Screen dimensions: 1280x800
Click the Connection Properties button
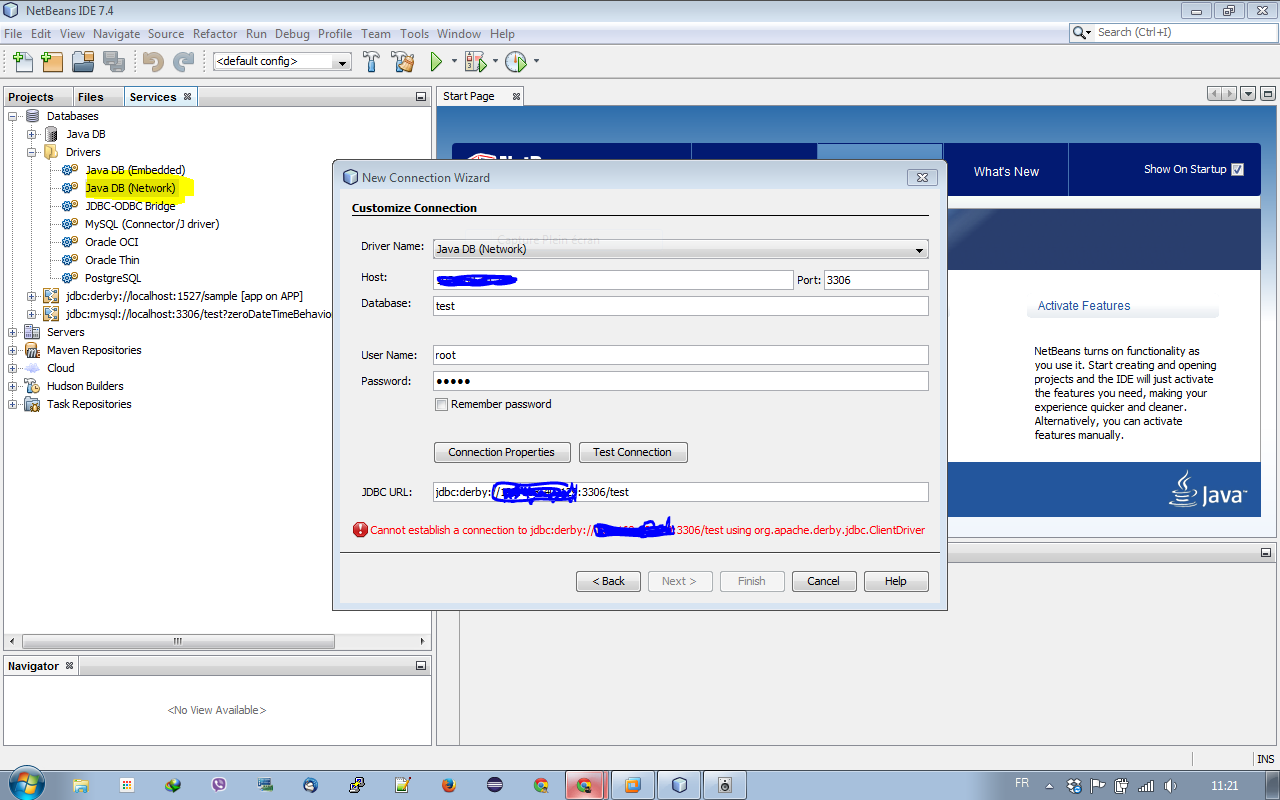(x=502, y=452)
